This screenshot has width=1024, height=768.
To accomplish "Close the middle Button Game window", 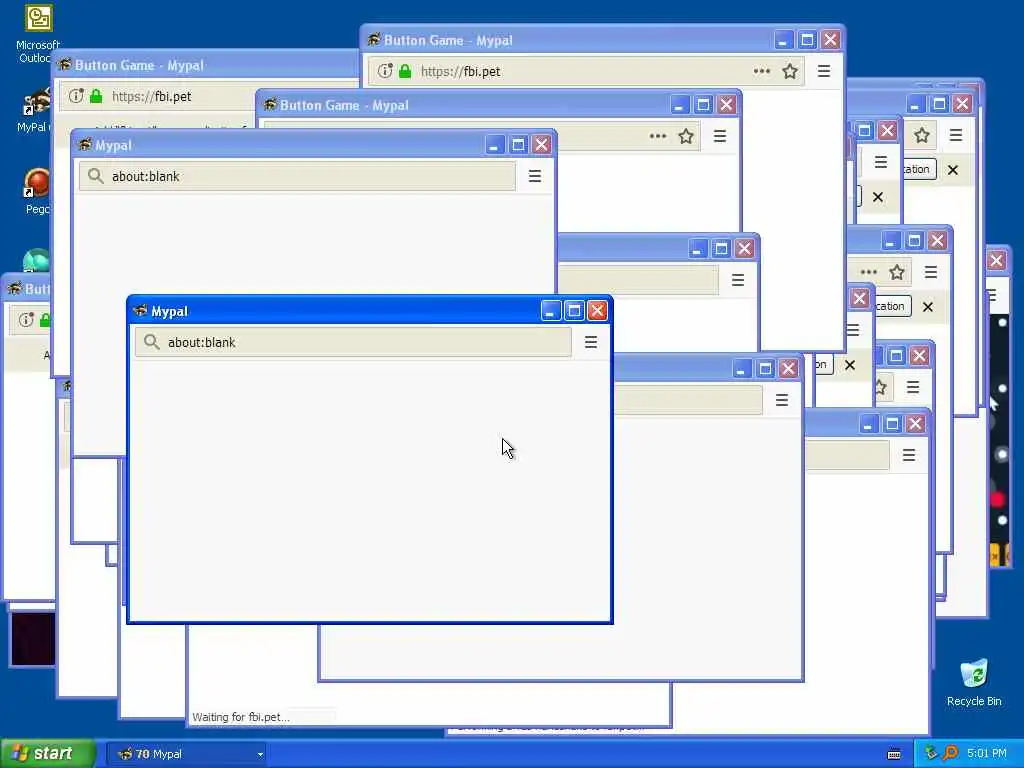I will (x=726, y=104).
